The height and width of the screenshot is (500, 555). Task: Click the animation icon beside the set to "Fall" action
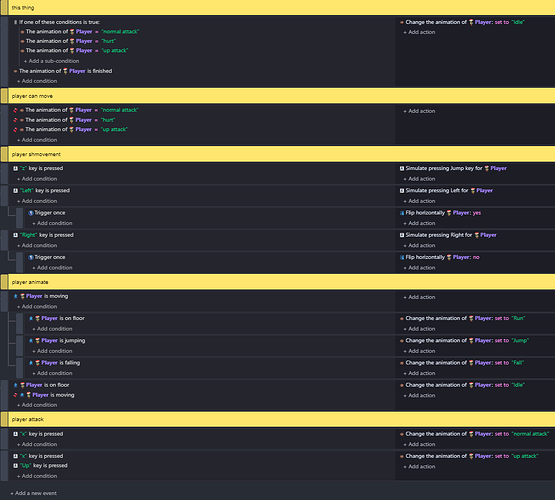click(402, 363)
